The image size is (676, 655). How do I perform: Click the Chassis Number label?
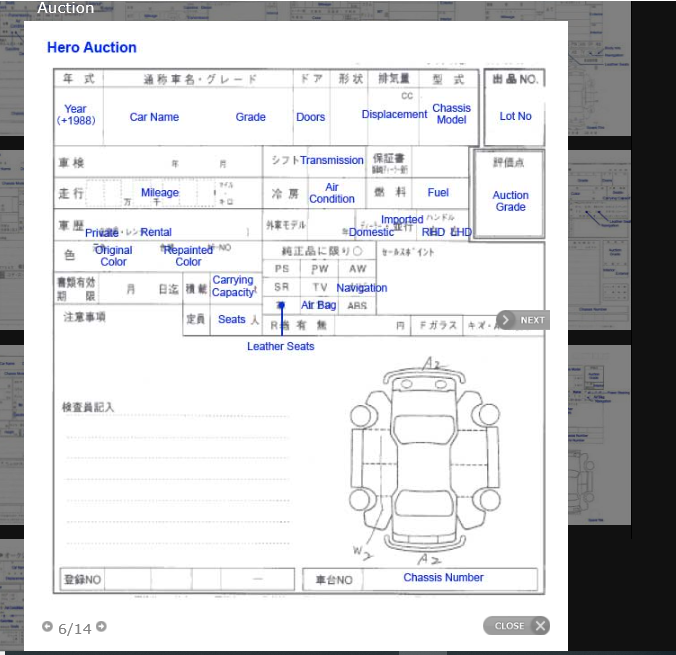coord(443,577)
